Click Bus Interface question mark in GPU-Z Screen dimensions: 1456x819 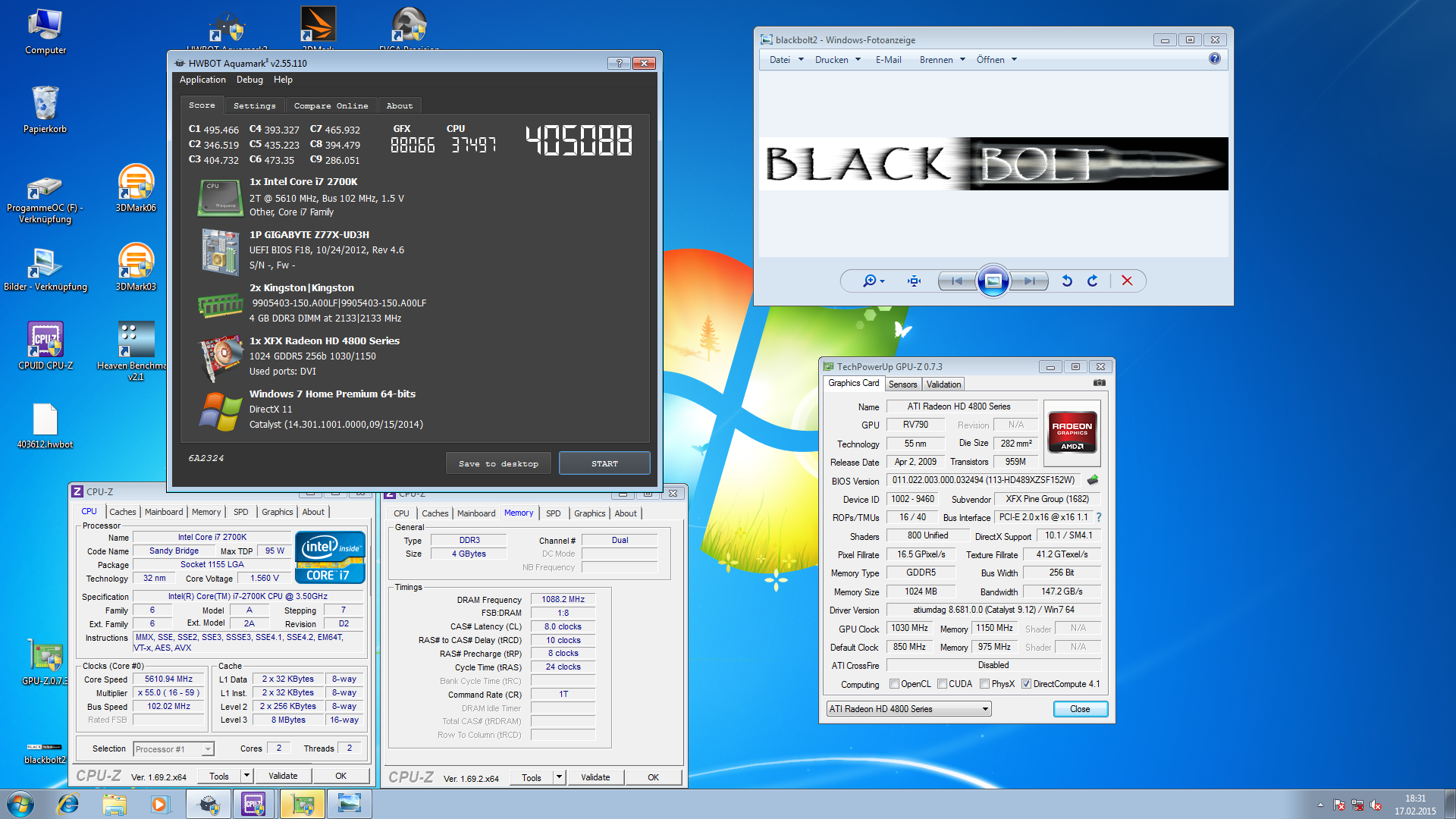point(1099,517)
